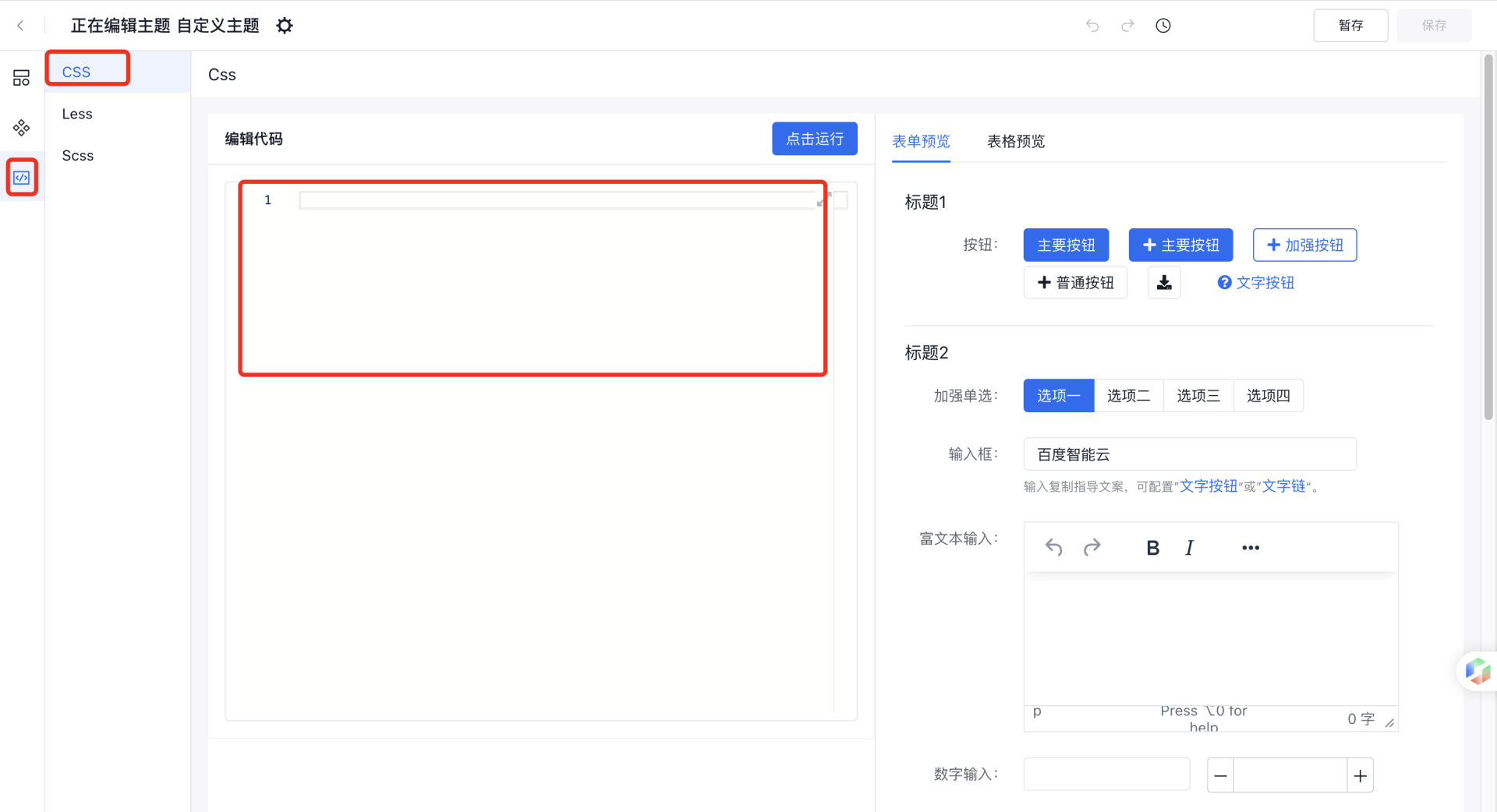Select Less in the style list
This screenshot has height=812, width=1497.
click(77, 114)
